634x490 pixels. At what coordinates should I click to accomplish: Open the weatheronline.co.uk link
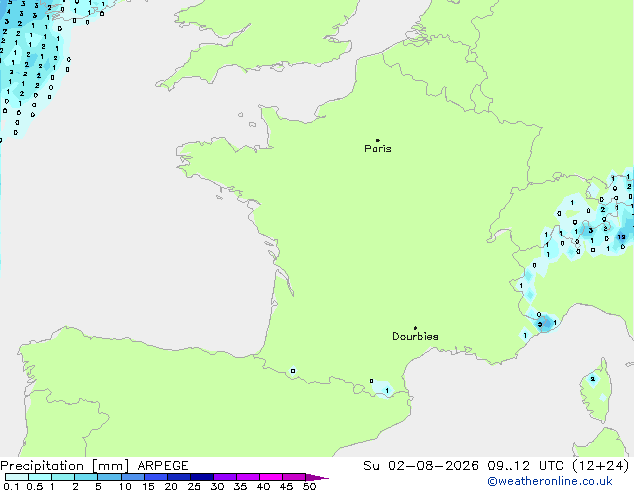[550, 481]
